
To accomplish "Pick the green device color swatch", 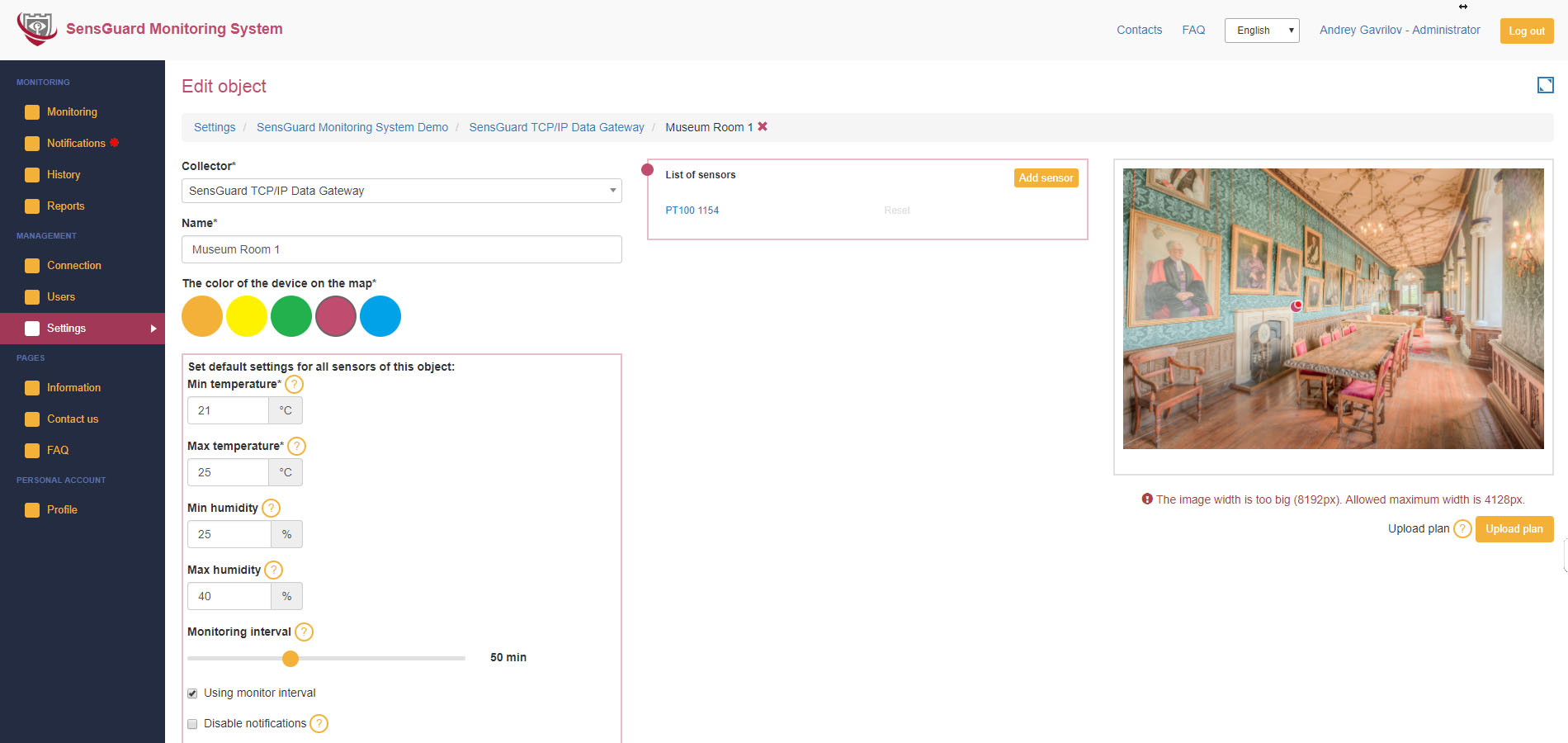I will tap(291, 316).
